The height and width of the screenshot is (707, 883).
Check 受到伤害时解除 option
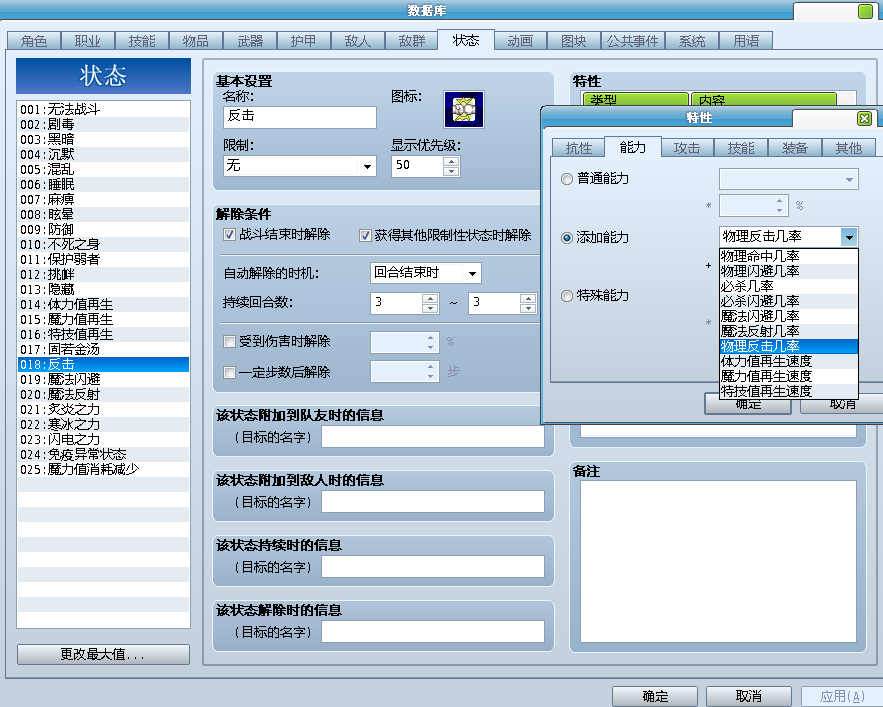(x=229, y=341)
